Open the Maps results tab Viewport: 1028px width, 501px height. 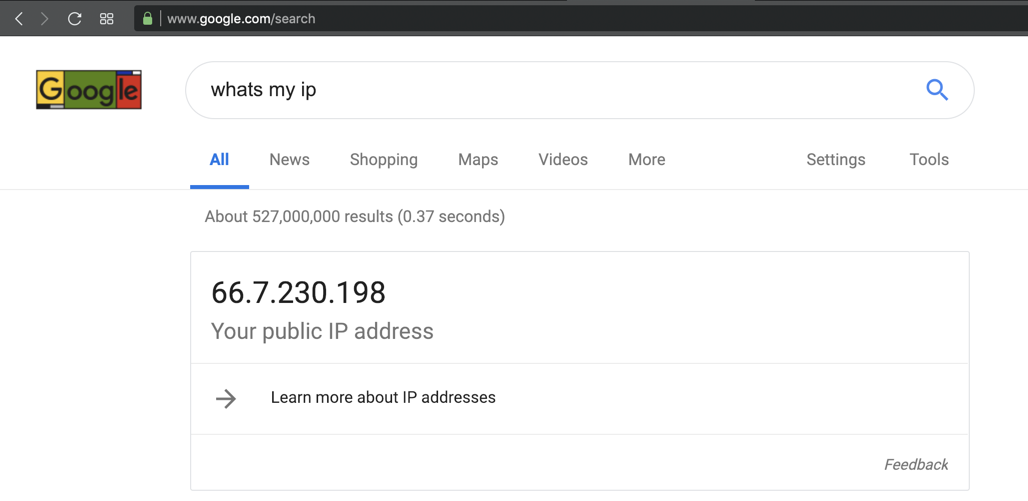pos(478,160)
